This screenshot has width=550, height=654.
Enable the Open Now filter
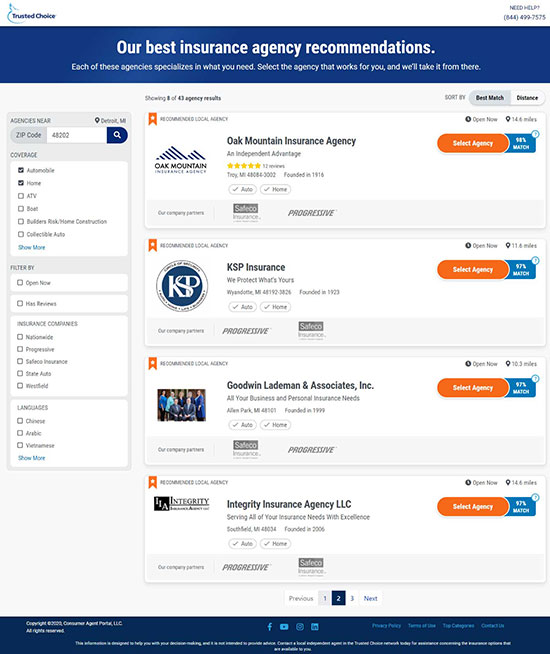click(20, 282)
